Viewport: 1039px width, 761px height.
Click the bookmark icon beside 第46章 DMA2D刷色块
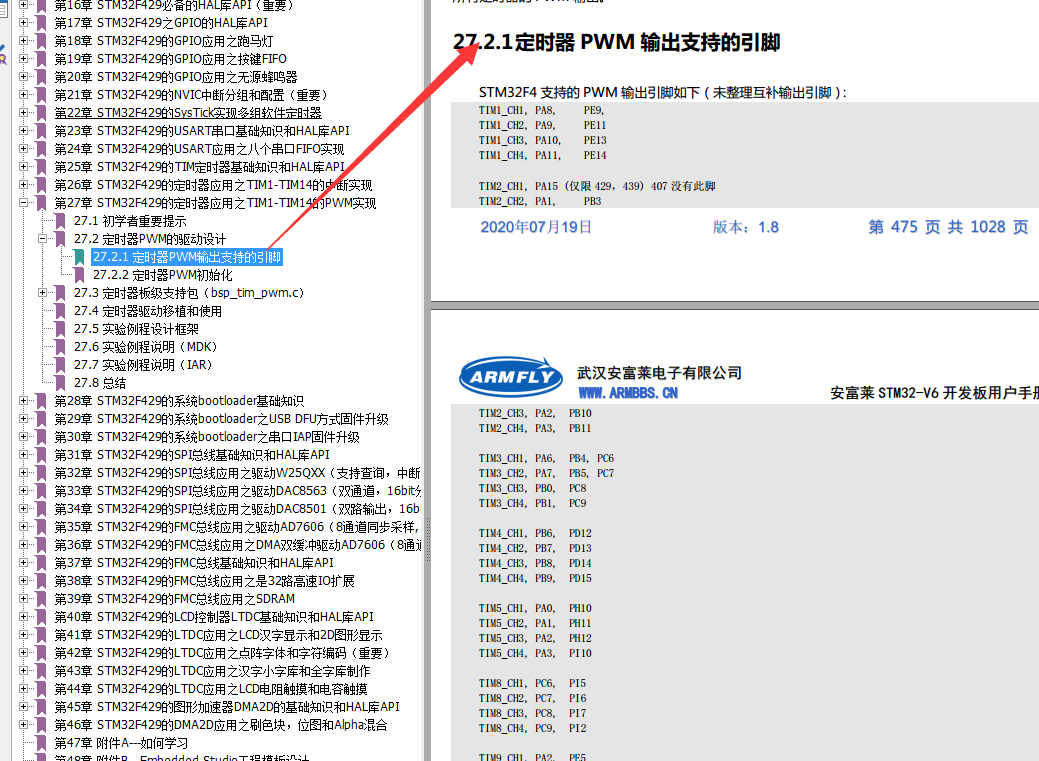[41, 725]
